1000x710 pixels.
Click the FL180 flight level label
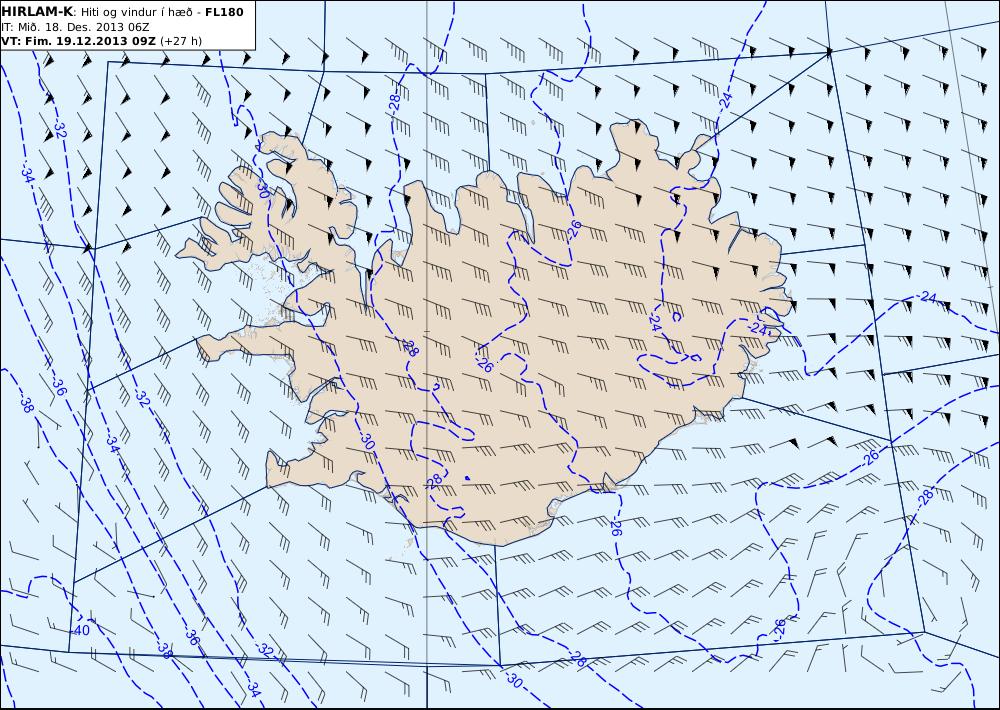(x=224, y=12)
